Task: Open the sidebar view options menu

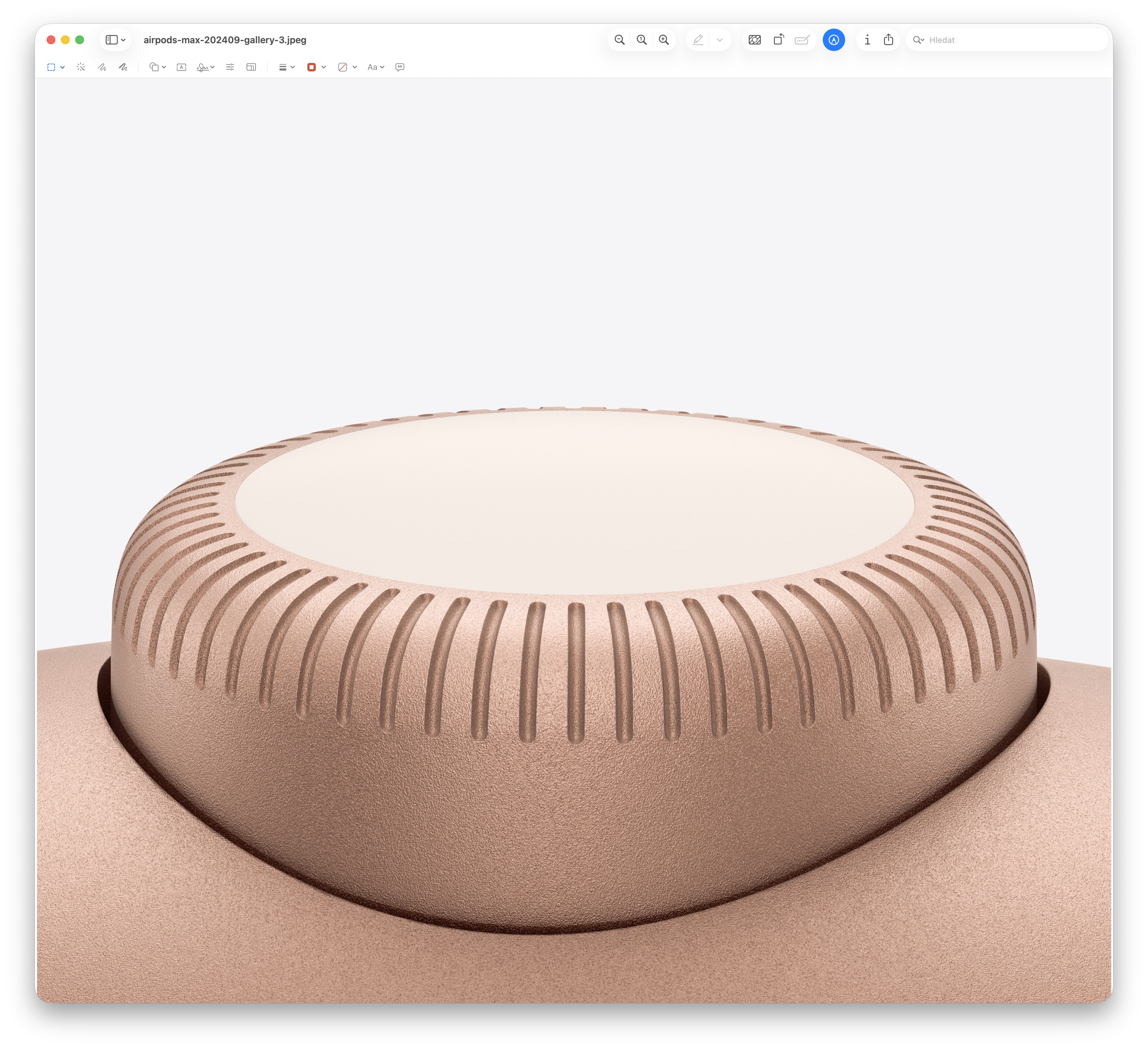Action: pos(116,40)
